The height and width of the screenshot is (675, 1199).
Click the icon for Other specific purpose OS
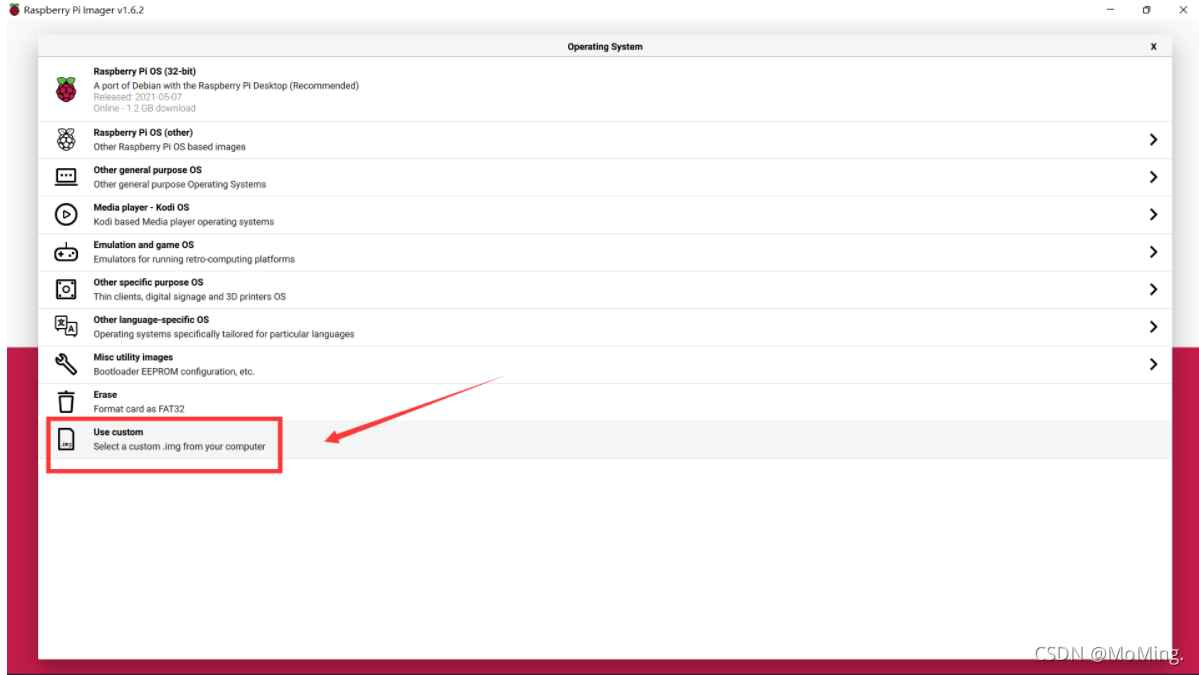pos(67,290)
